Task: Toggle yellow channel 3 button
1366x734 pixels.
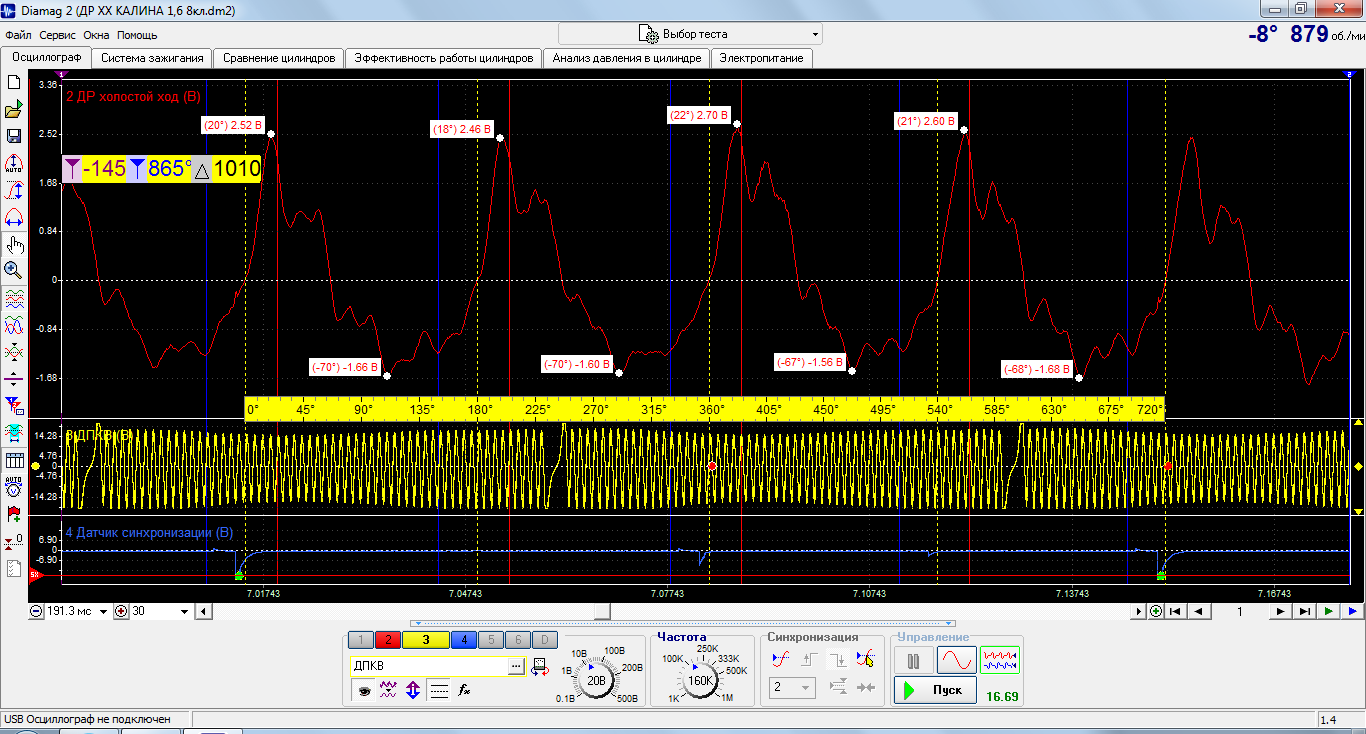Action: click(425, 640)
